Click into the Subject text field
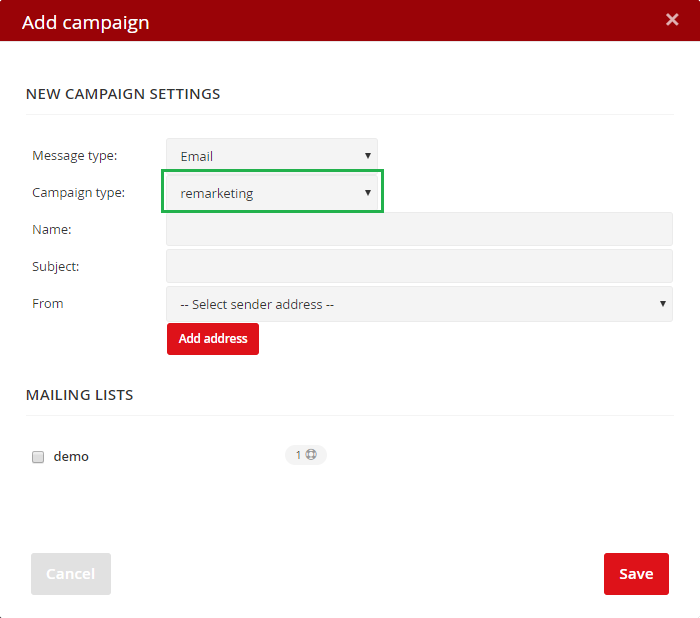Image resolution: width=700 pixels, height=618 pixels. coord(419,266)
